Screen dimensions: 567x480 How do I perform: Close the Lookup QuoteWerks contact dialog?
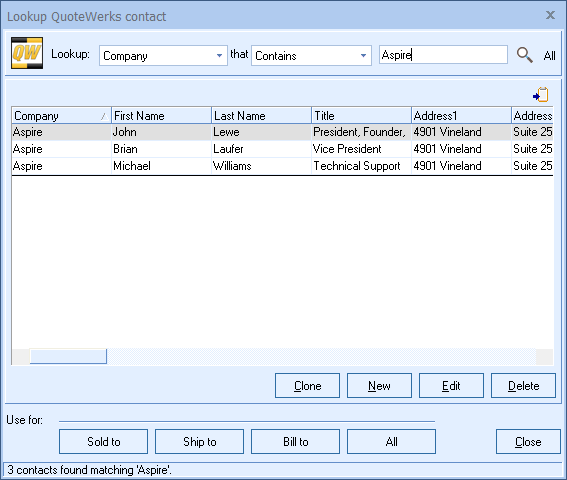tap(550, 15)
